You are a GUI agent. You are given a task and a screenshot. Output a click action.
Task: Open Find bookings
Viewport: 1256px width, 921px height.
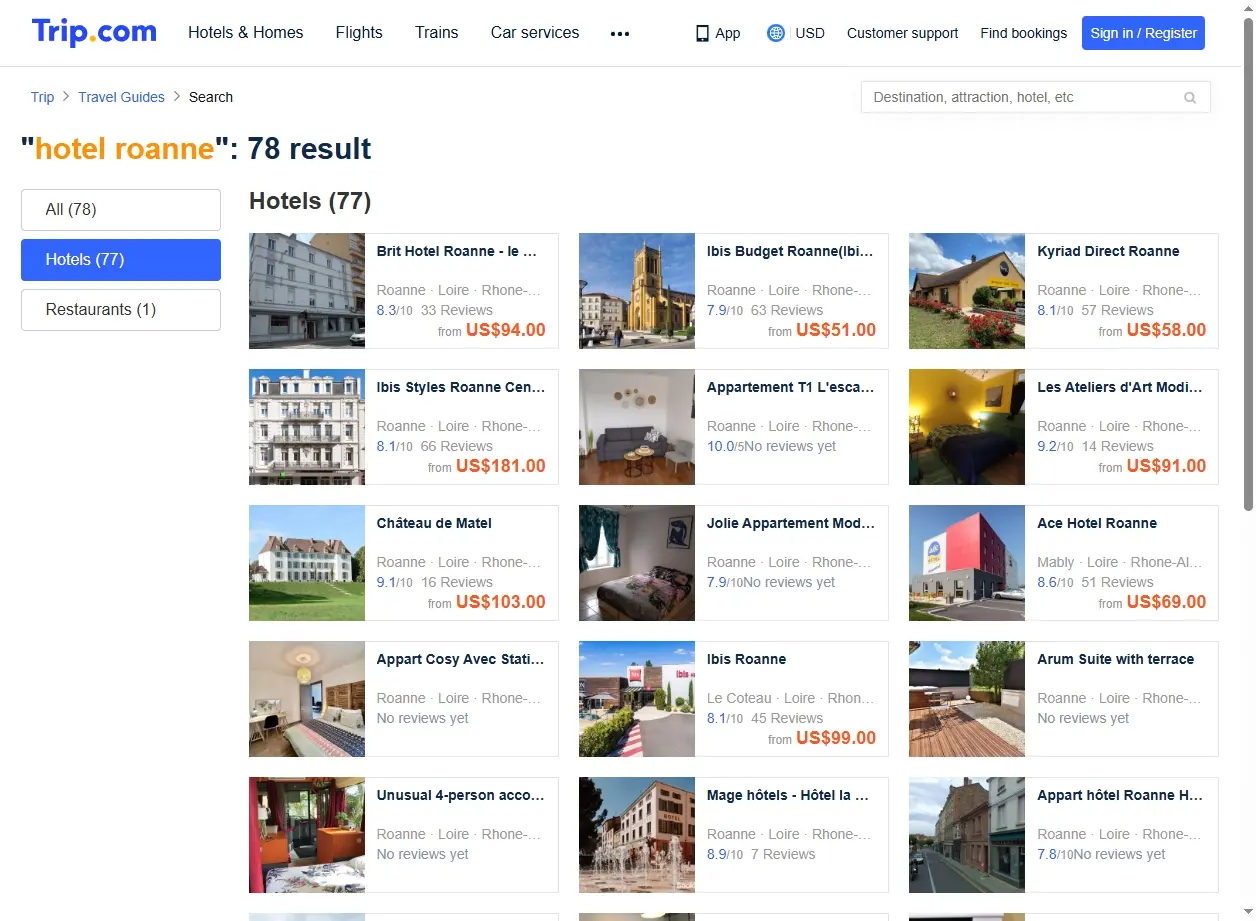tap(1023, 33)
